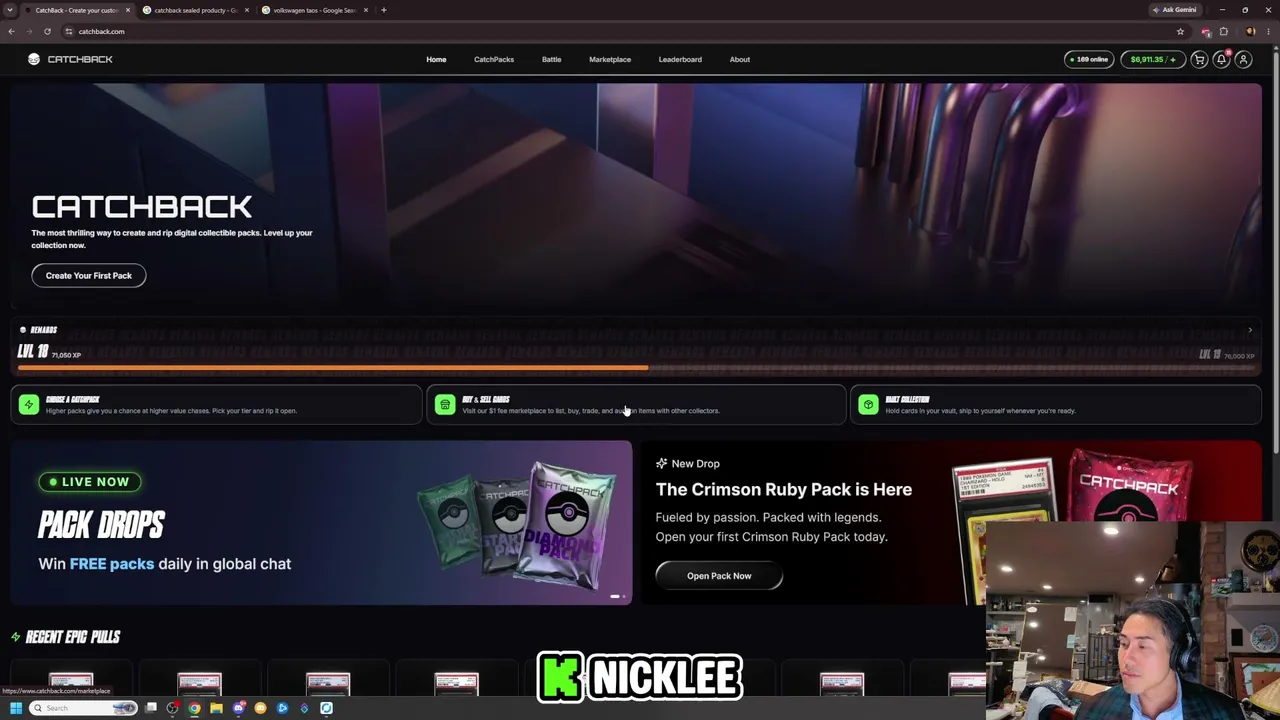This screenshot has width=1280, height=720.
Task: Launch Chrome from the taskbar
Action: [x=194, y=708]
